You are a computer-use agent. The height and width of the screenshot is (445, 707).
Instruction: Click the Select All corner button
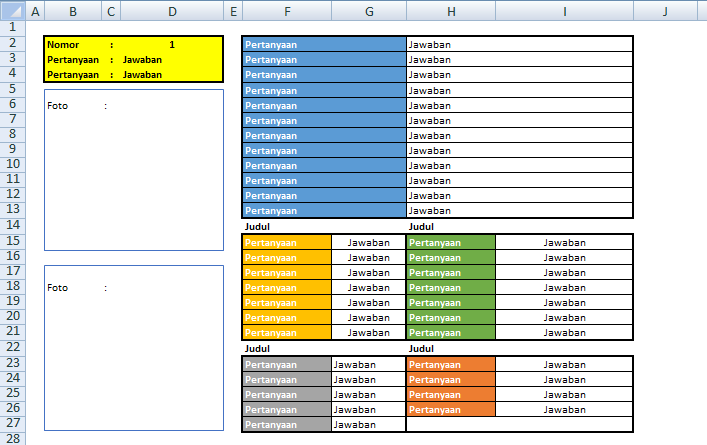tap(13, 10)
